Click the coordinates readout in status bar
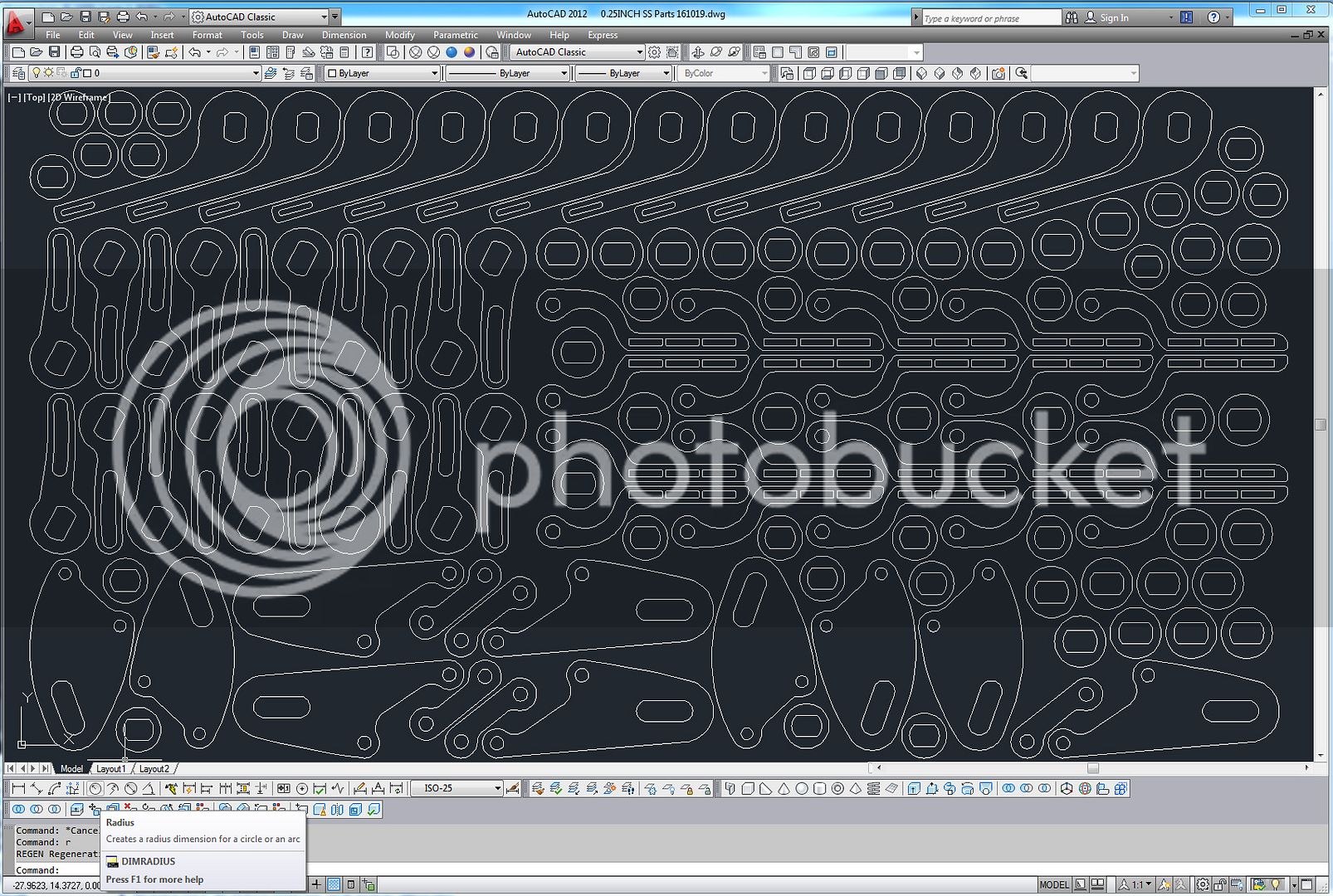 click(x=56, y=885)
